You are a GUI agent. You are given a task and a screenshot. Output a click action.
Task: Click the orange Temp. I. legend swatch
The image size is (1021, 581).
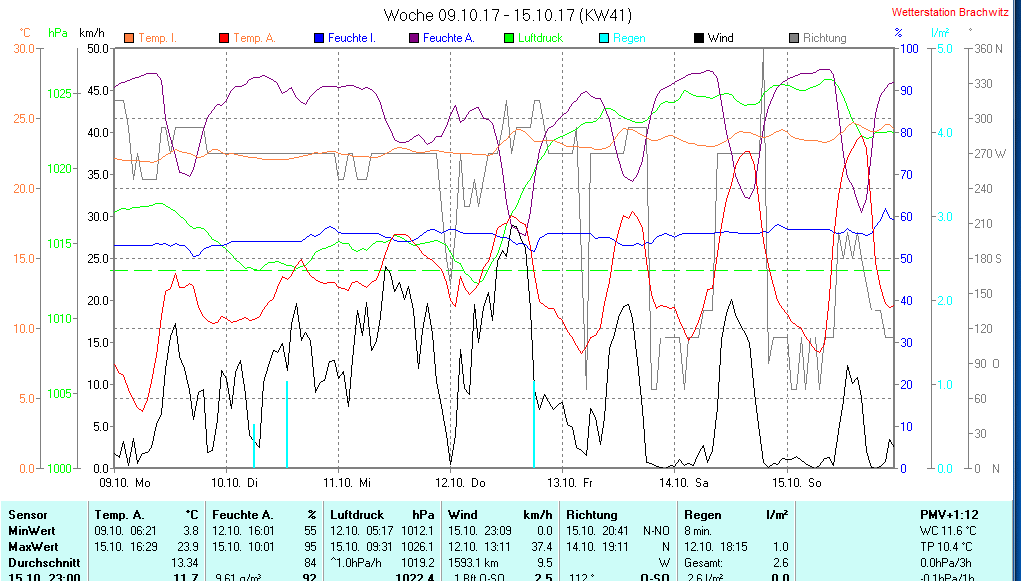(x=128, y=38)
